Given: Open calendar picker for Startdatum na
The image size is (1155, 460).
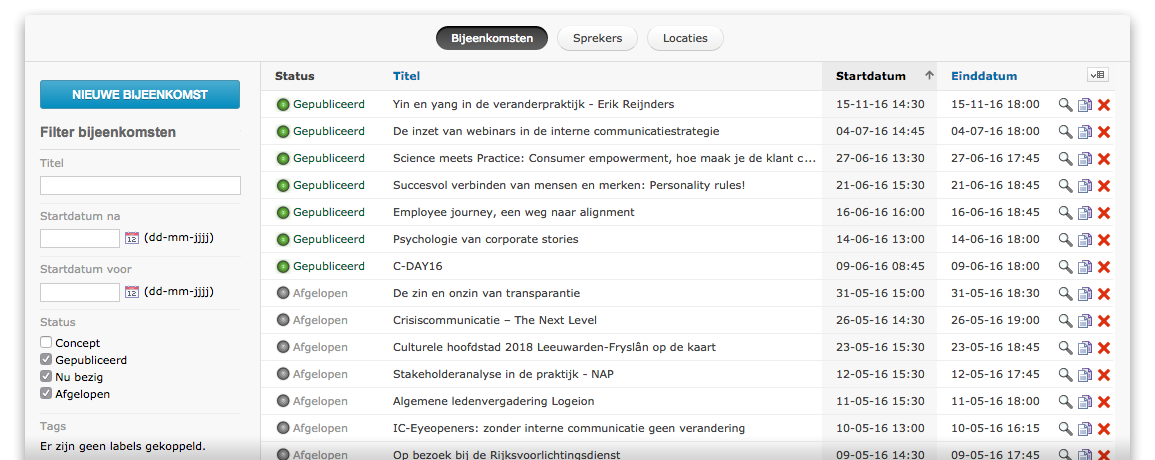Looking at the screenshot, I should pos(132,238).
